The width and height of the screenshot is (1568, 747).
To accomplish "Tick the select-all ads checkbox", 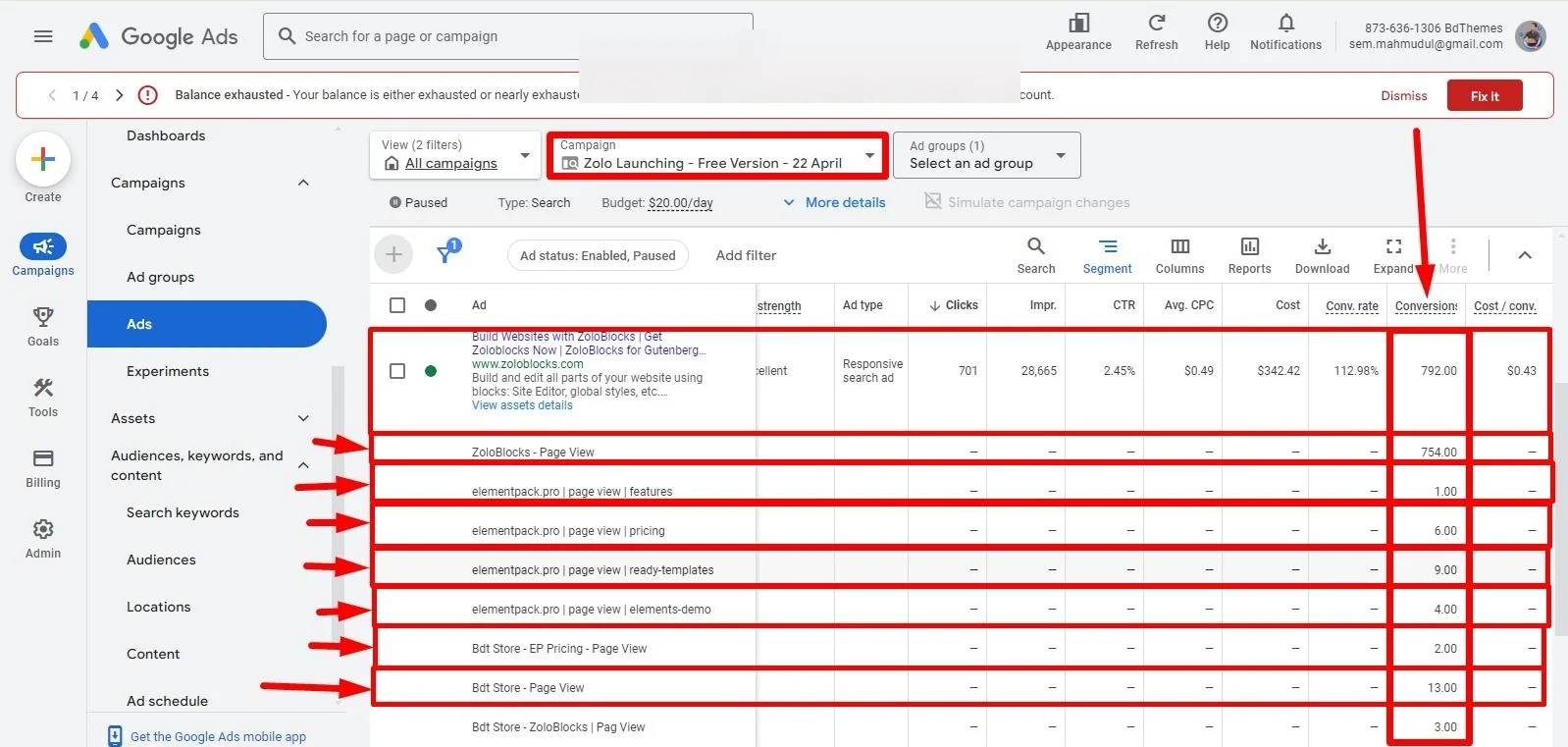I will click(x=397, y=305).
